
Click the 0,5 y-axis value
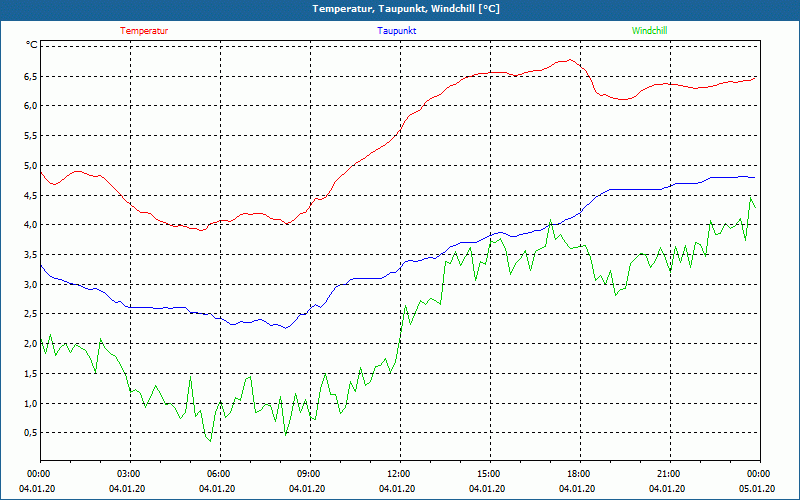[30, 433]
